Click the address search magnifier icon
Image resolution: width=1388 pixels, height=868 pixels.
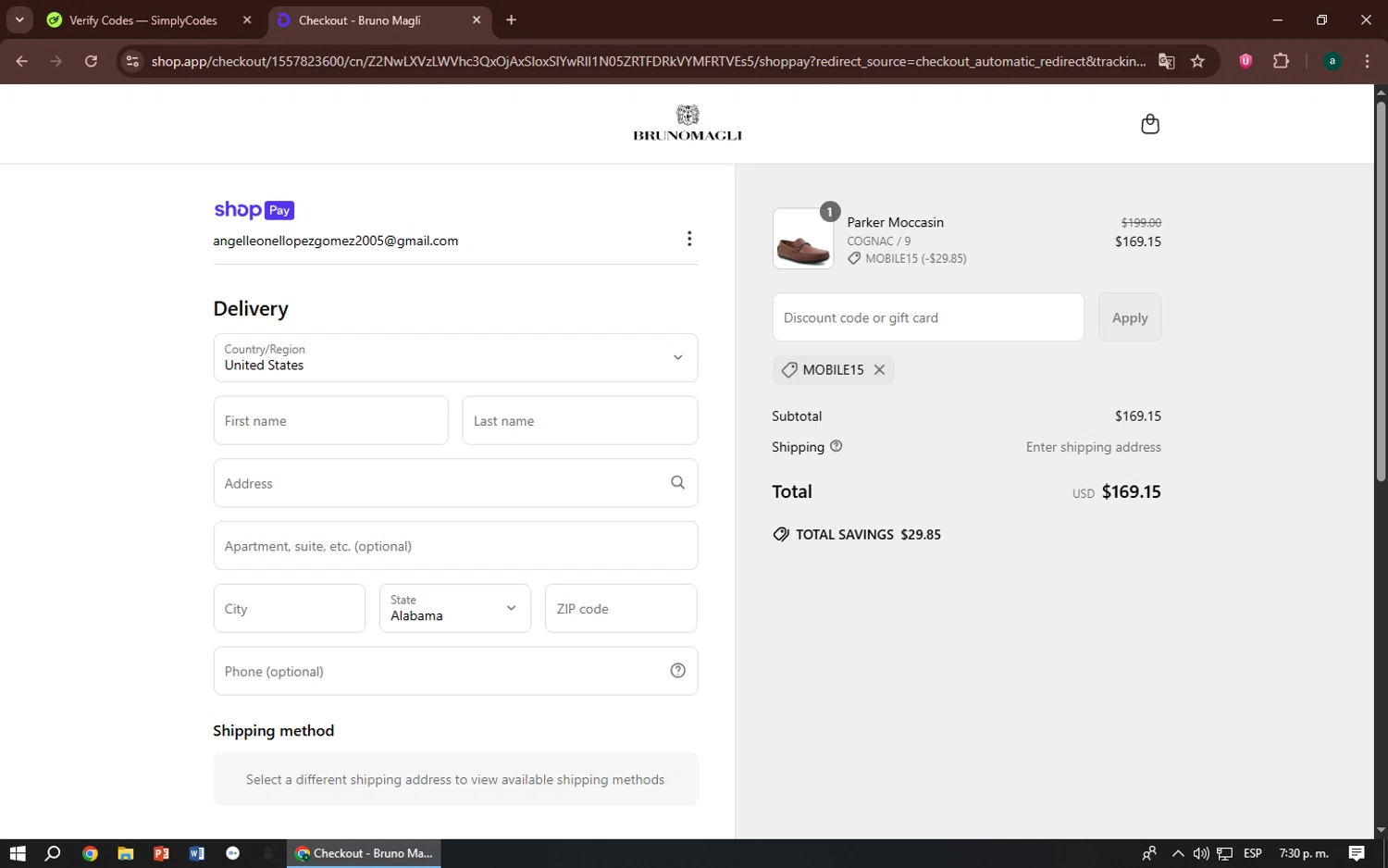point(677,483)
